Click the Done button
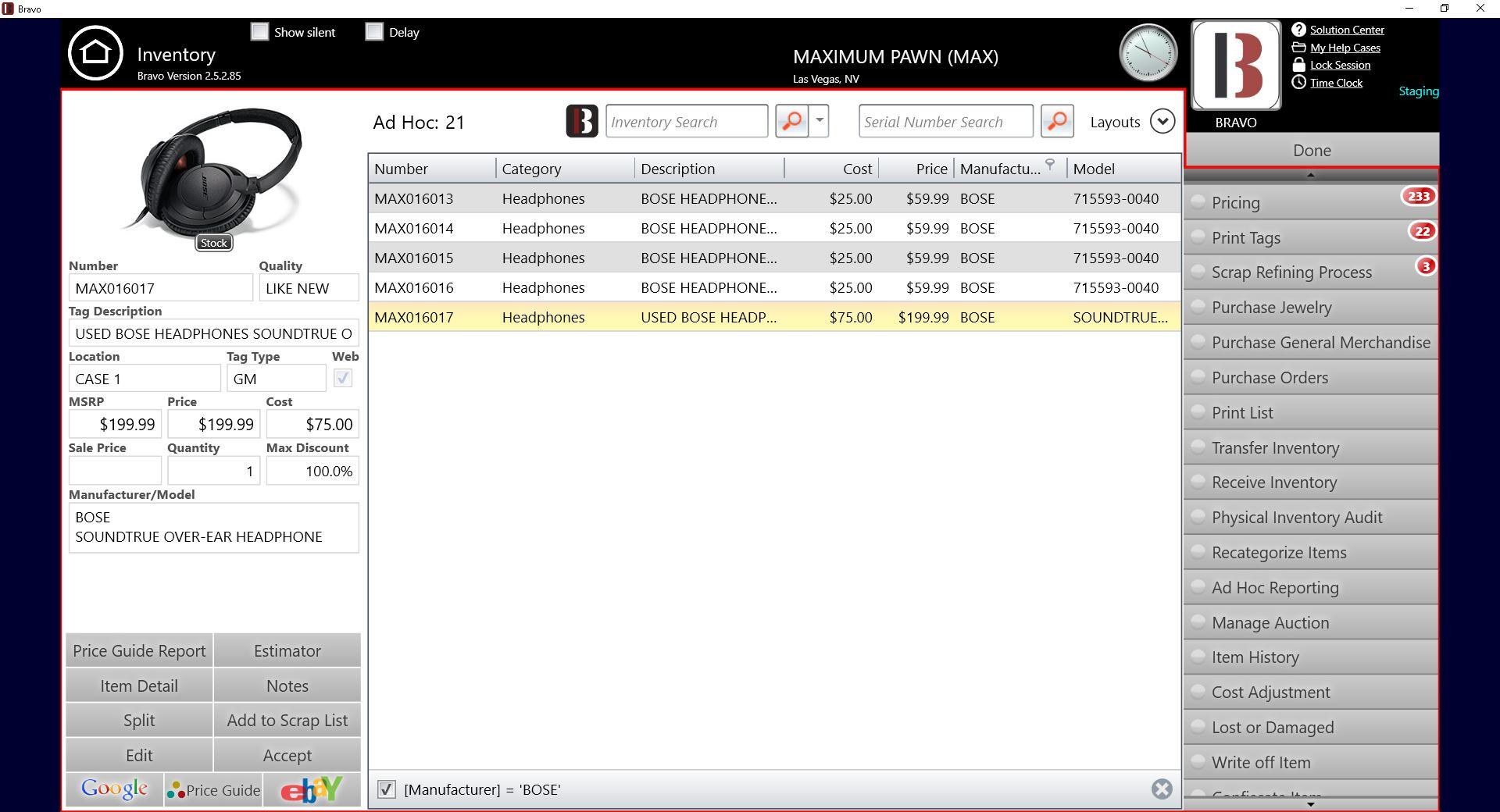Image resolution: width=1500 pixels, height=812 pixels. (x=1312, y=150)
